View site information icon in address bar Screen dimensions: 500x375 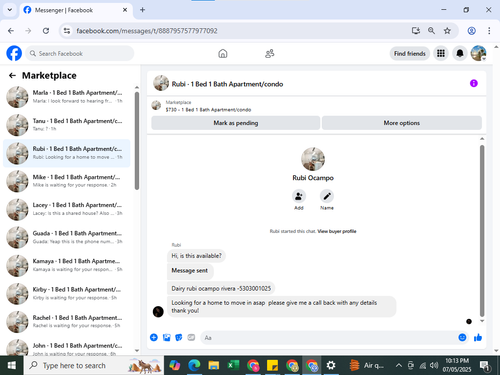point(67,31)
